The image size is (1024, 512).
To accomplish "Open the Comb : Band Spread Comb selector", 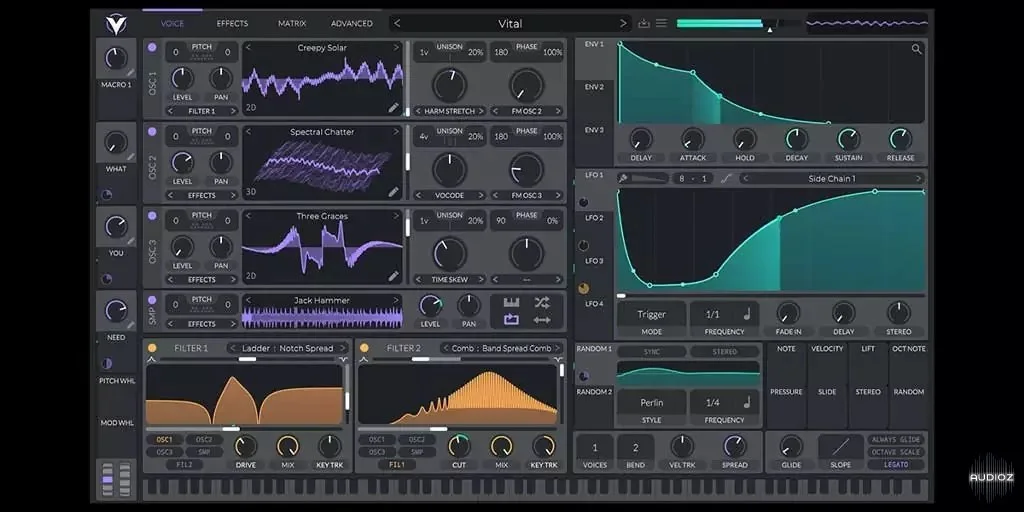I will pyautogui.click(x=501, y=348).
